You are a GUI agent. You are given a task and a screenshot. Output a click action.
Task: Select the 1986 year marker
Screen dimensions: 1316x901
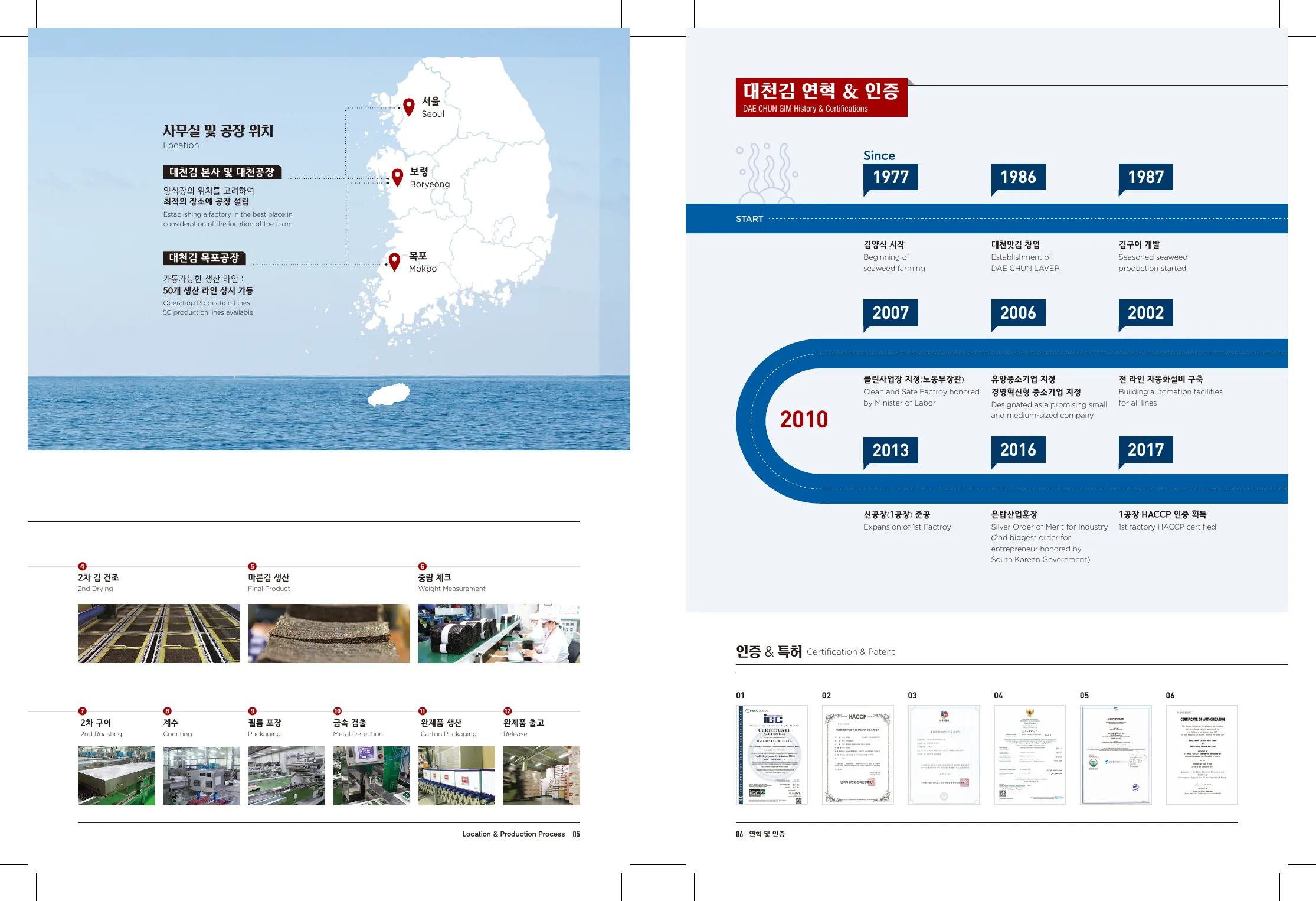tap(1018, 177)
